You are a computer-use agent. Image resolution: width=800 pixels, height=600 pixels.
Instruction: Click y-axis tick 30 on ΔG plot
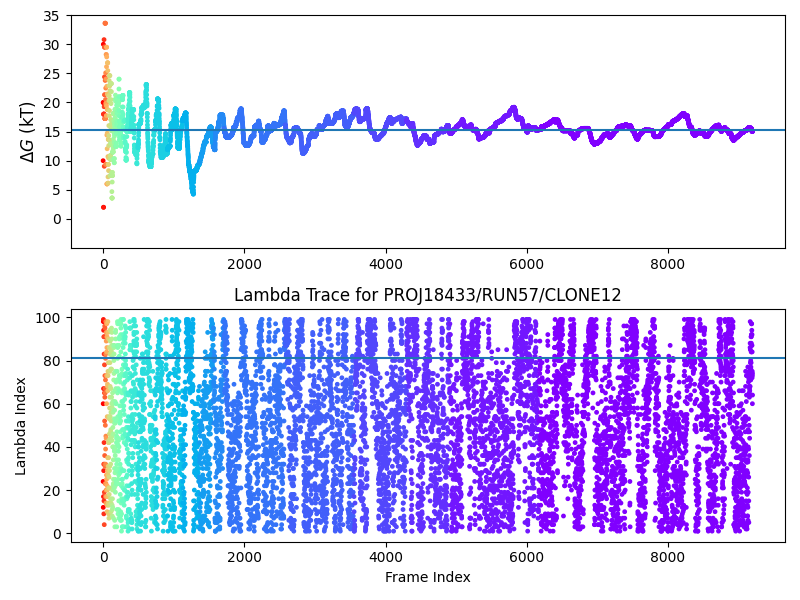pyautogui.click(x=51, y=45)
